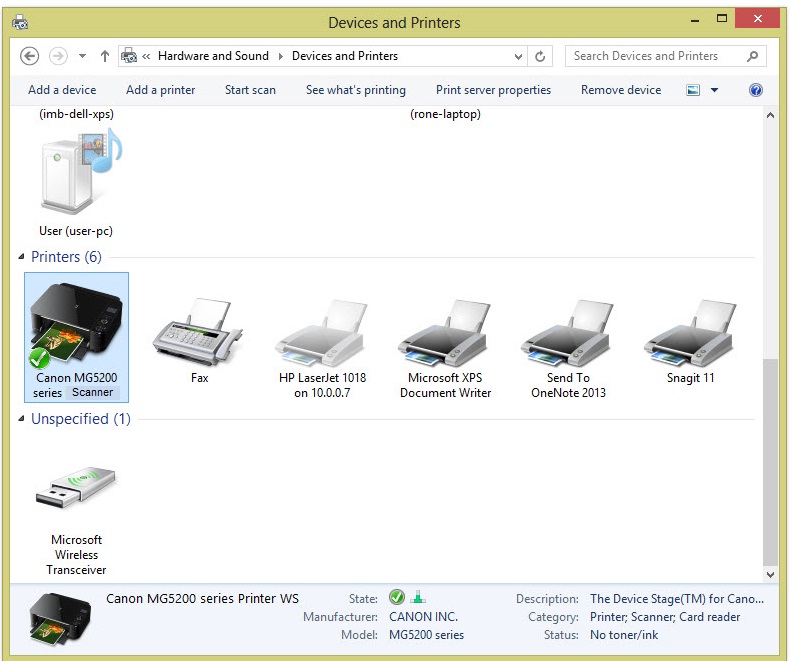Click See what's printing command

(355, 90)
